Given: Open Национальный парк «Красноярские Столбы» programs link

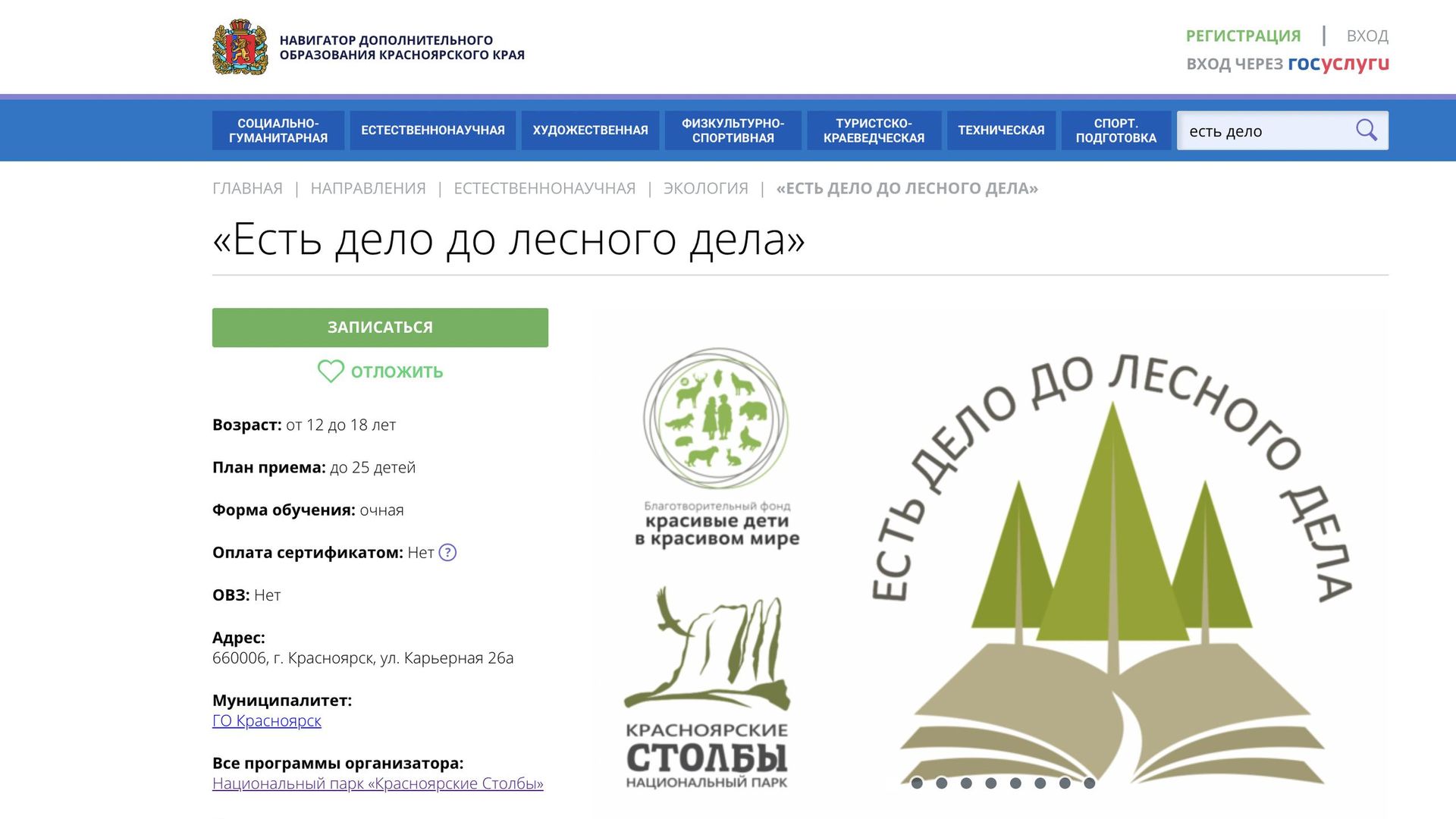Looking at the screenshot, I should pos(378,783).
